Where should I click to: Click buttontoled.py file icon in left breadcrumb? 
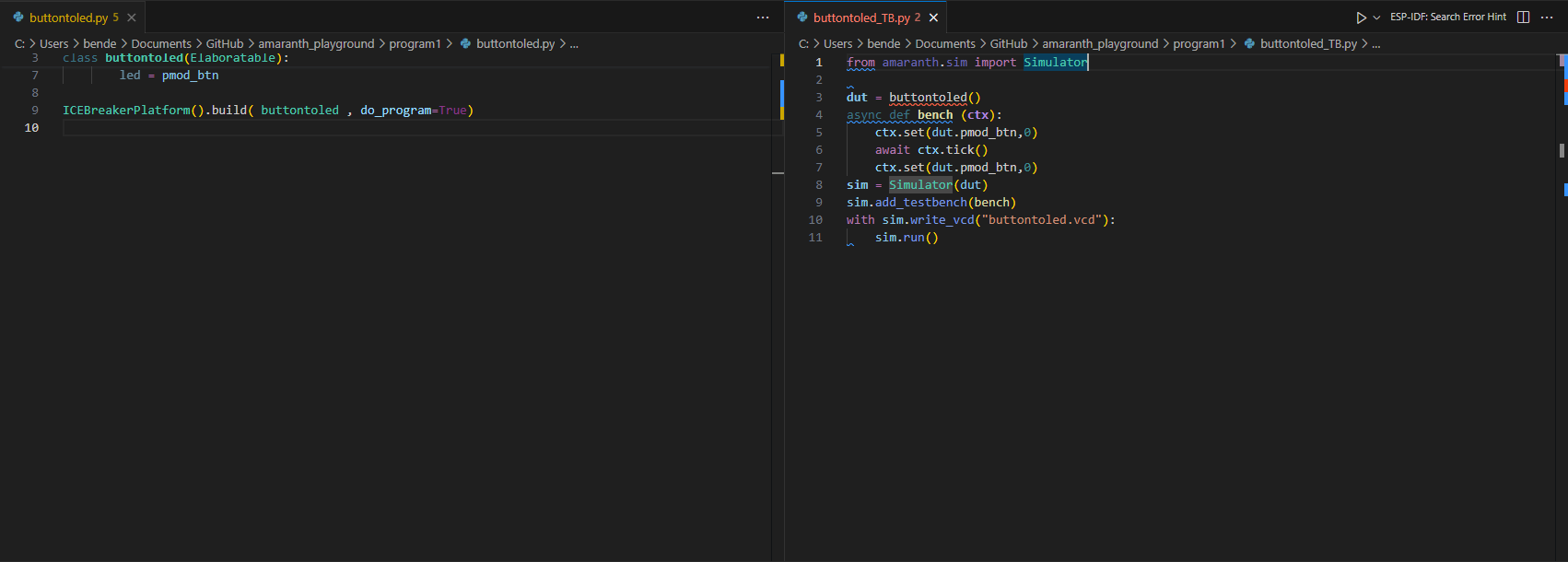point(465,43)
